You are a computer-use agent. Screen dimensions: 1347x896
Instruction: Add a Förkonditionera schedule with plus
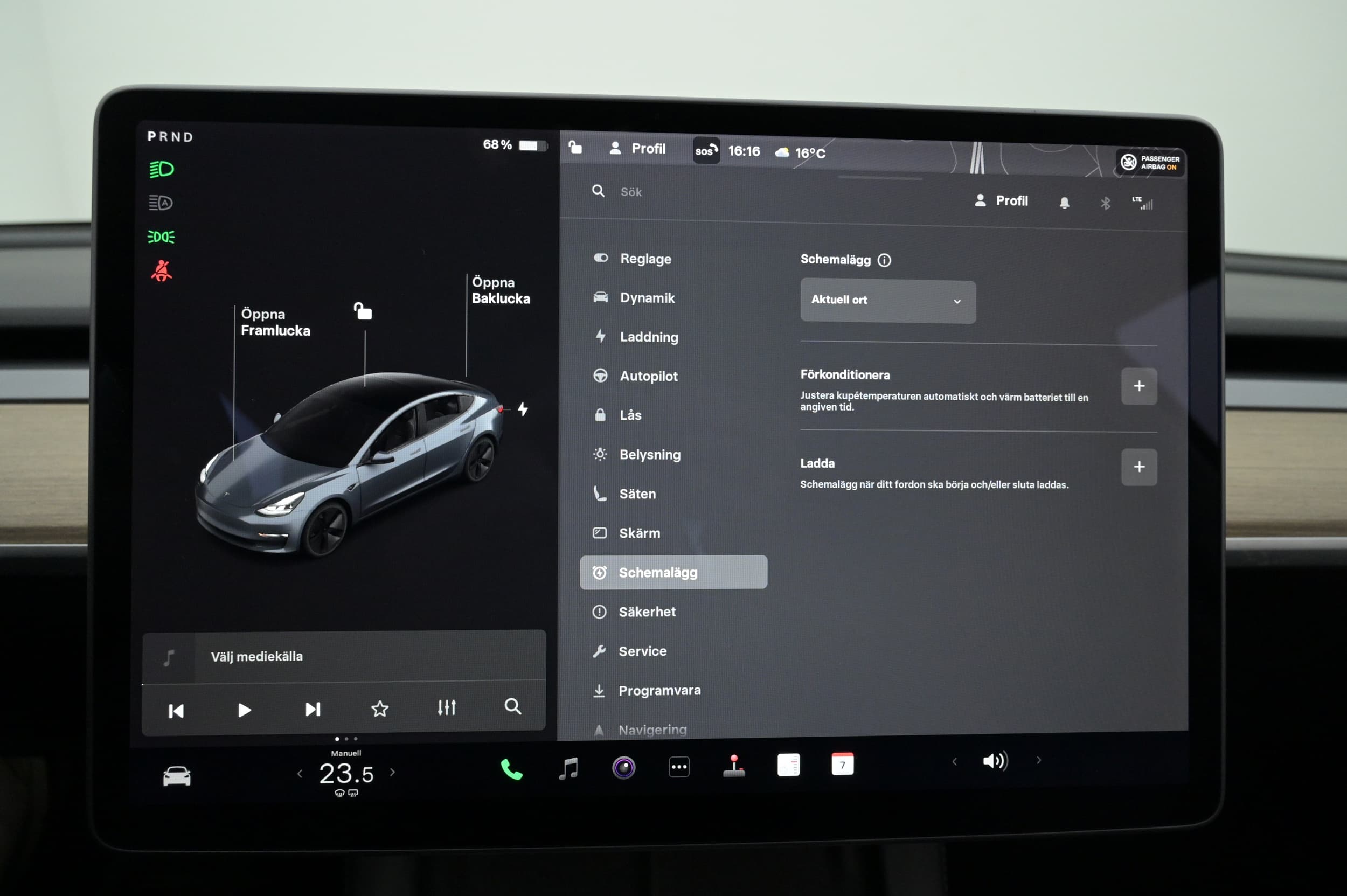click(1138, 386)
